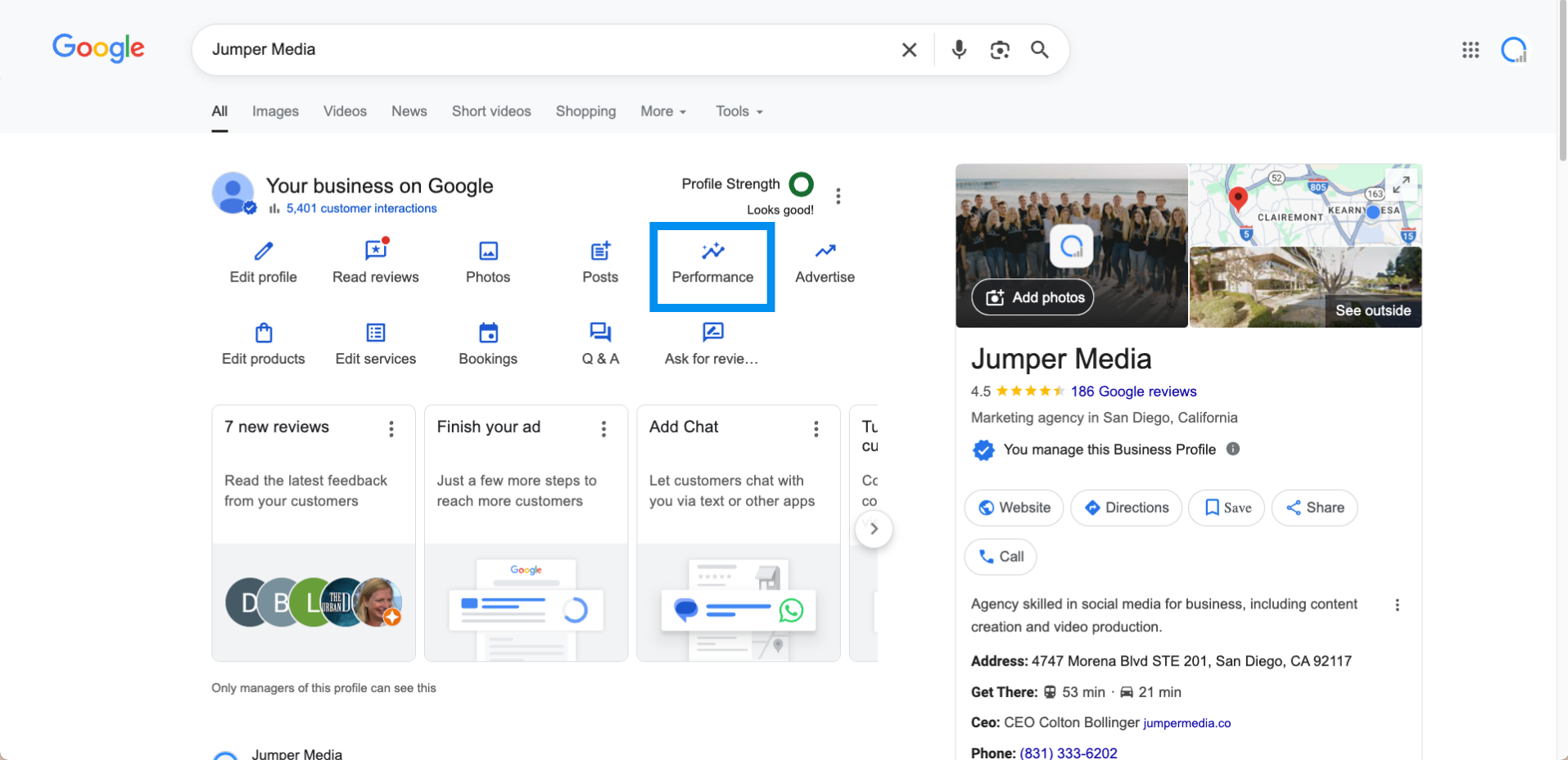This screenshot has width=1568, height=760.
Task: Open Read reviews icon
Action: coord(375,251)
